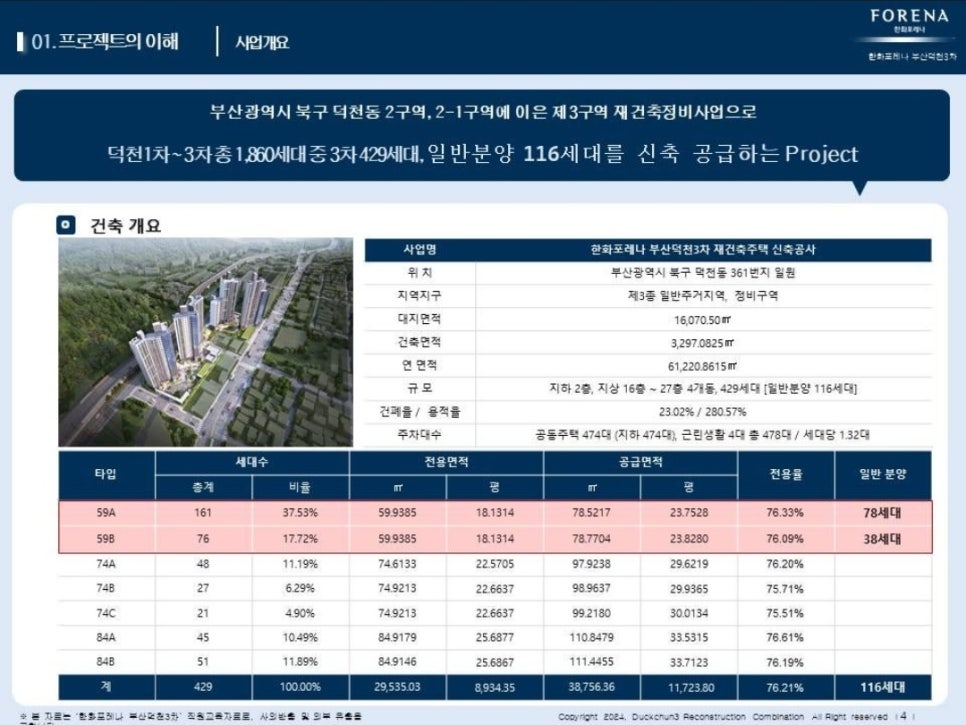Click the '공급면적' column group header
Viewport: 966px width, 725px height.
point(641,462)
